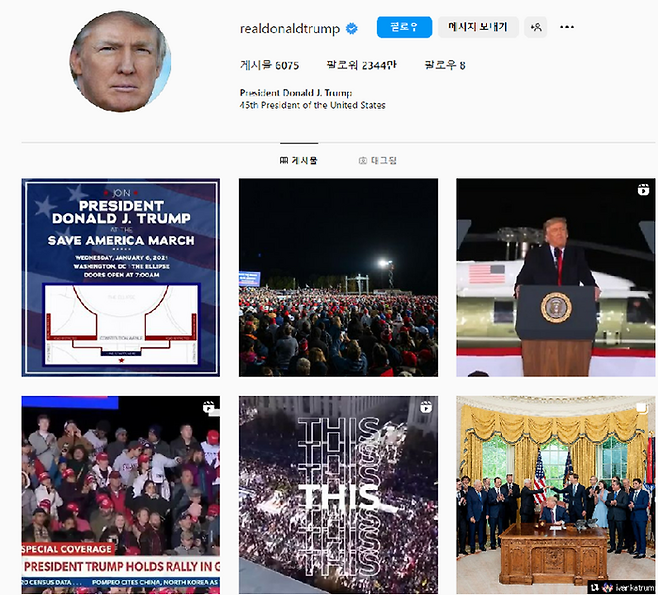The image size is (658, 595).
Task: Click the posts count 6075
Action: click(x=269, y=65)
